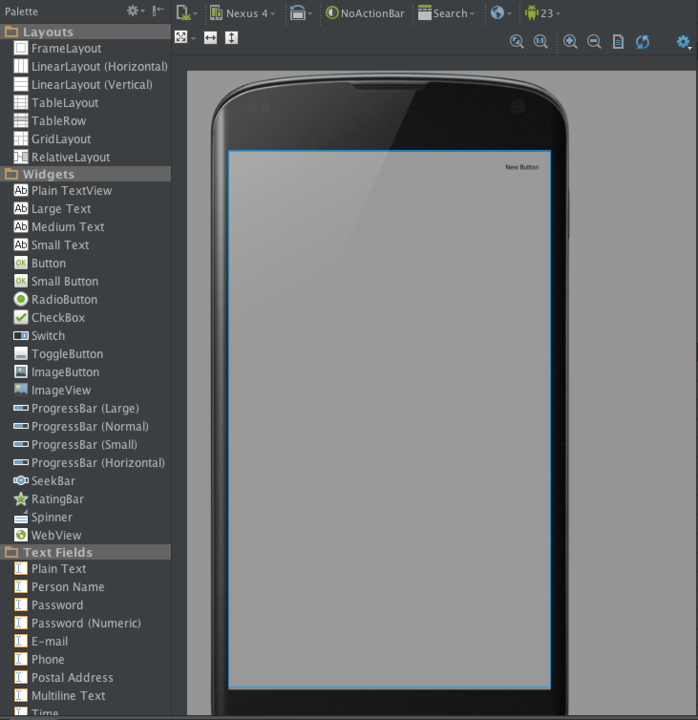Select ToggleButton widget
Screen dimensions: 698x720
(85, 354)
